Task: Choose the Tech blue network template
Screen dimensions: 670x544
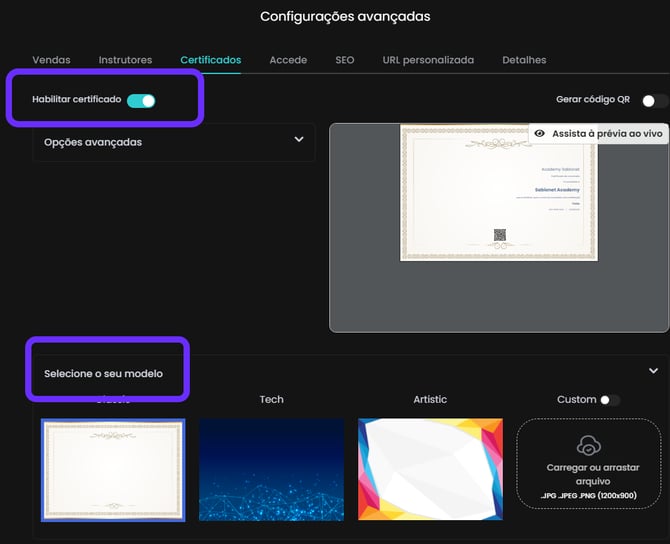Action: [x=271, y=469]
